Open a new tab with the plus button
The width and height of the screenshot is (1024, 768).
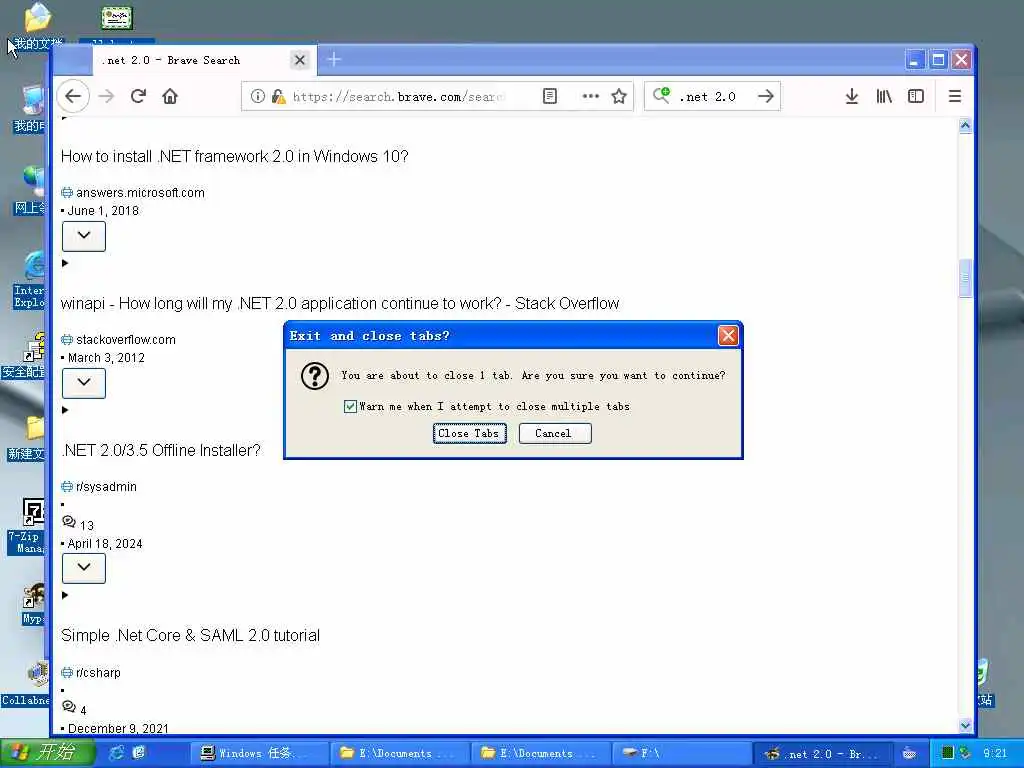[334, 59]
